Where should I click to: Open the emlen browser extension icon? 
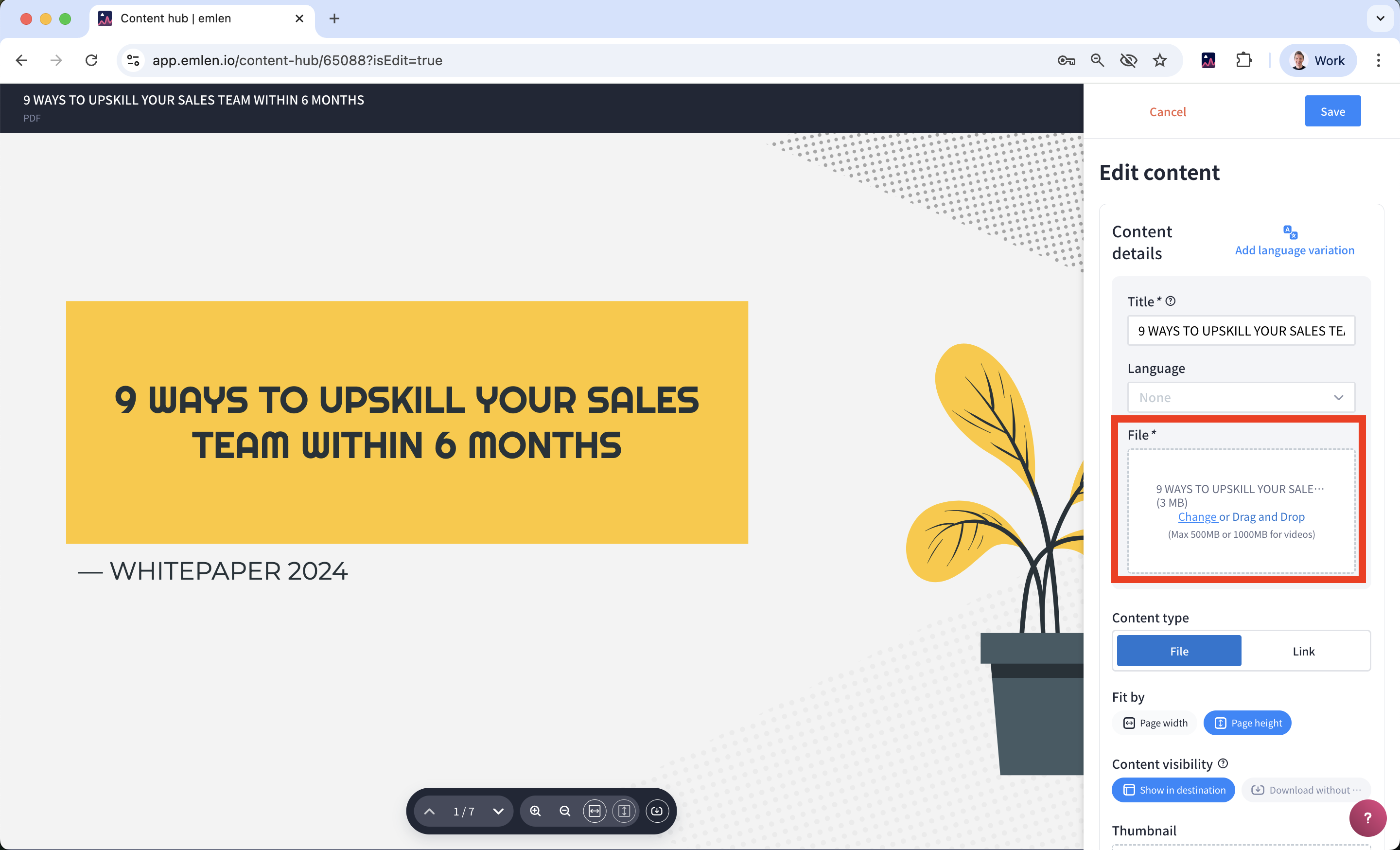click(x=1208, y=60)
